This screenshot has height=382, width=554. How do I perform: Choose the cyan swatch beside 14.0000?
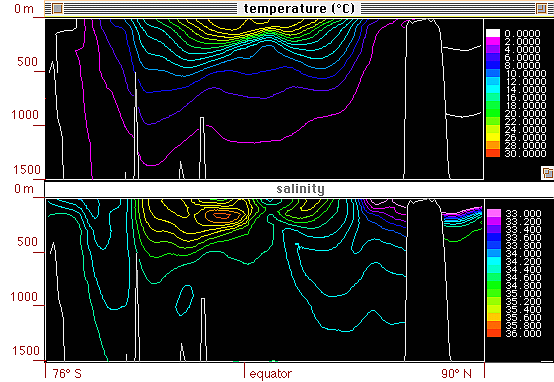point(493,89)
